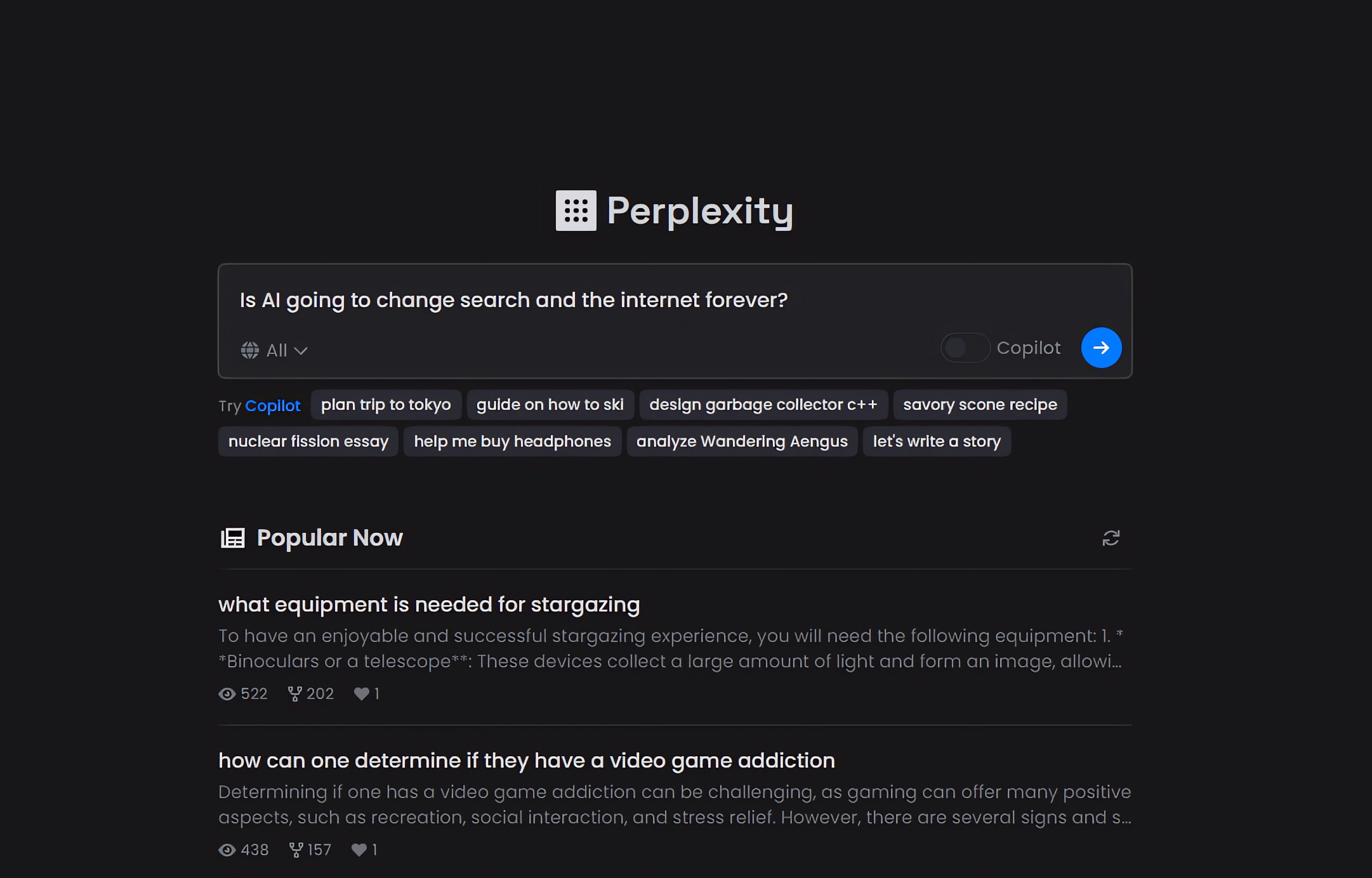Screen dimensions: 1372x878
Task: Click 'how can one determine video game addiction'
Action: (527, 760)
